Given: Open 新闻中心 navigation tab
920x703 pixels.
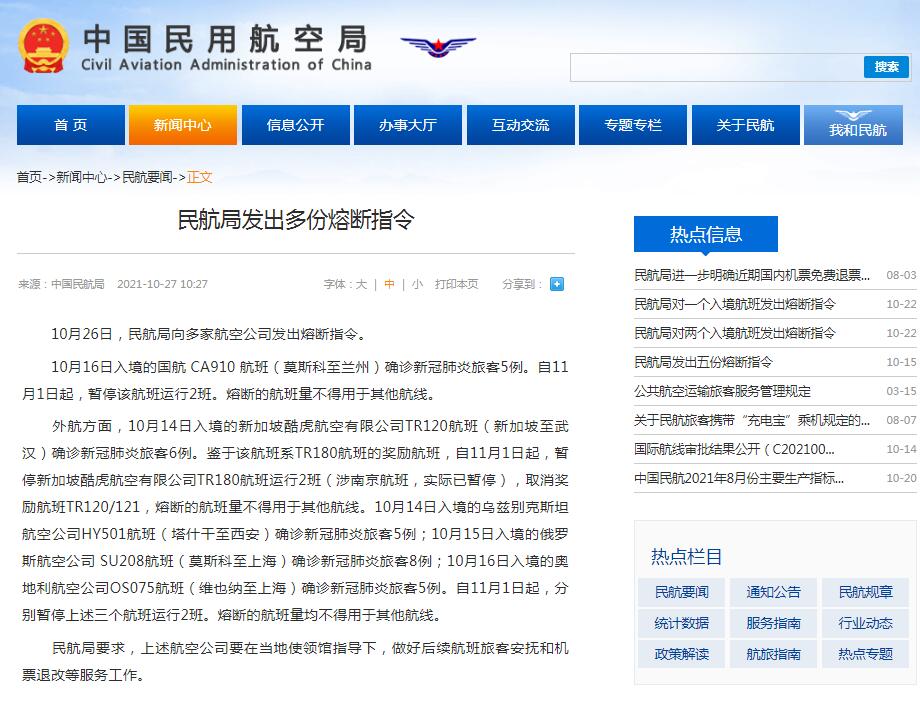Looking at the screenshot, I should 182,125.
